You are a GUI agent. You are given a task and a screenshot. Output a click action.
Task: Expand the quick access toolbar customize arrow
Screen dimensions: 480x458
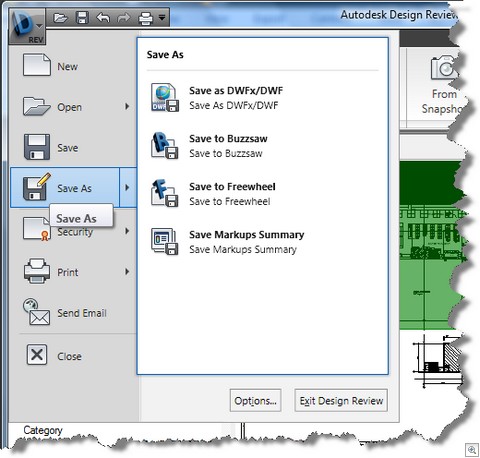[162, 17]
